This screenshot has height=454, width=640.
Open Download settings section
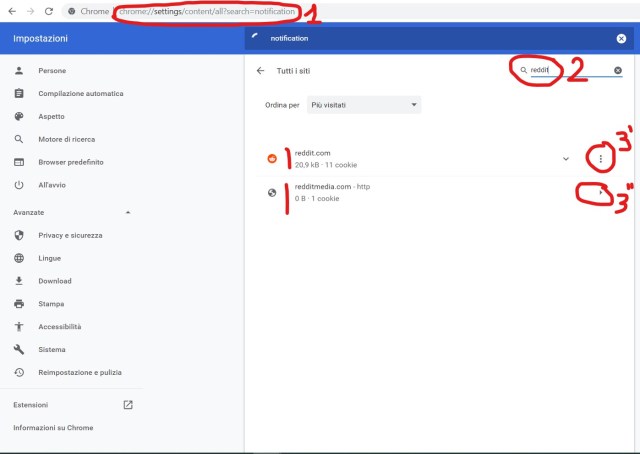click(x=55, y=281)
